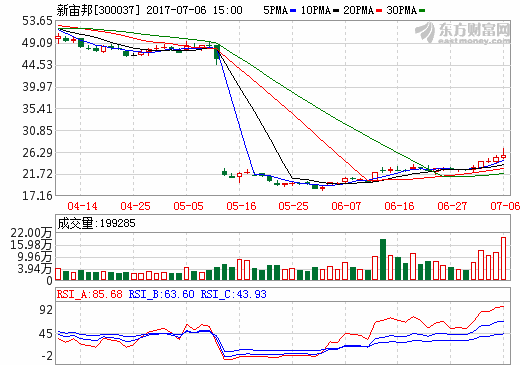Click the 06-27 date label
Image resolution: width=520 pixels, height=365 pixels.
[452, 206]
